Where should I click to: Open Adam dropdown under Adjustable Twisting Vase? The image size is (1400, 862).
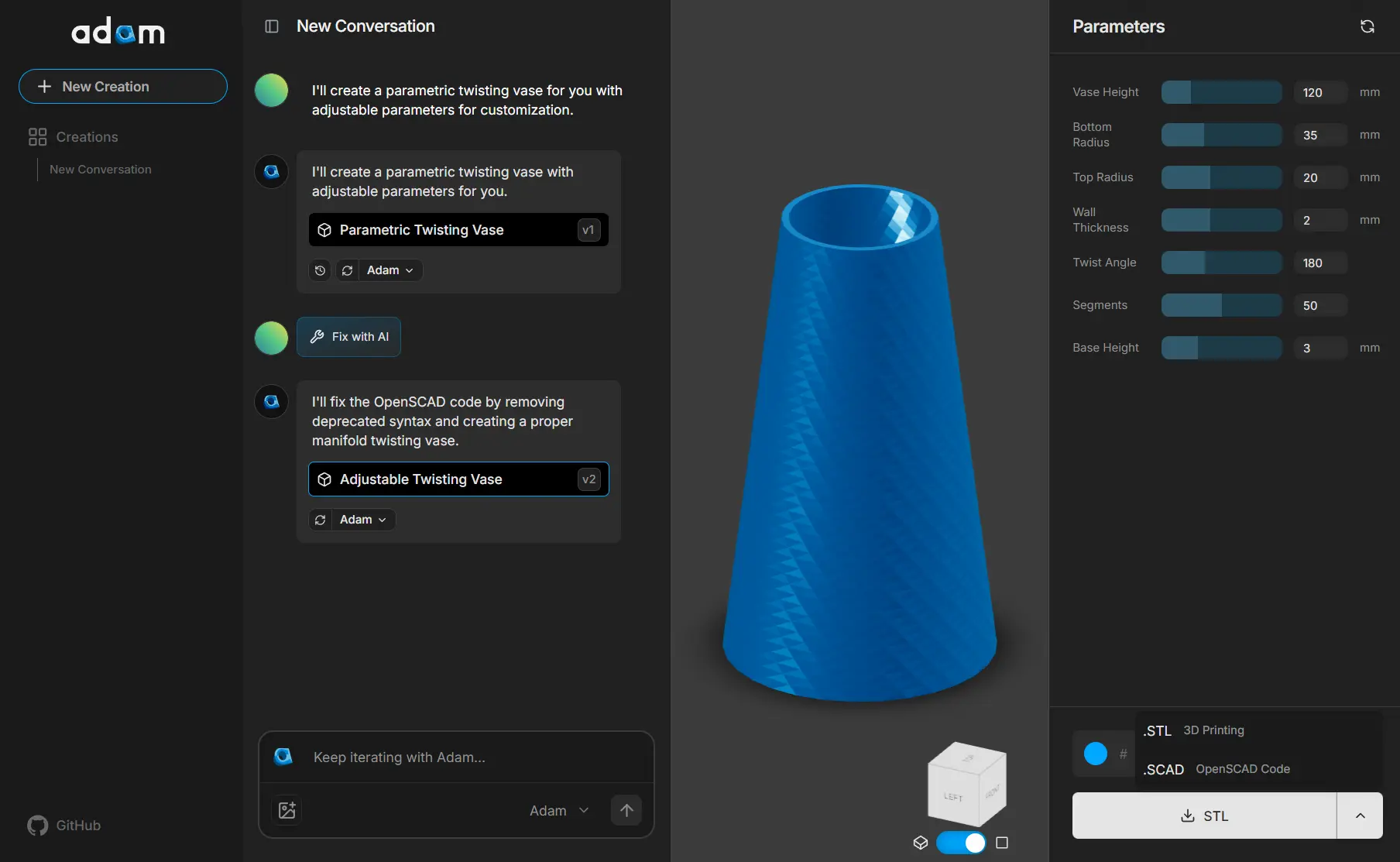362,520
